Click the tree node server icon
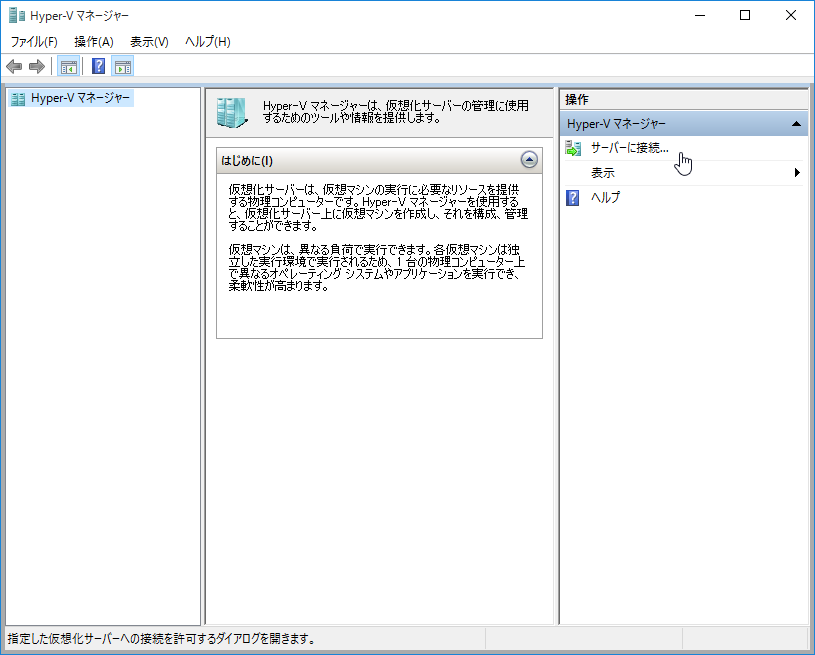The width and height of the screenshot is (815, 655). 18,99
